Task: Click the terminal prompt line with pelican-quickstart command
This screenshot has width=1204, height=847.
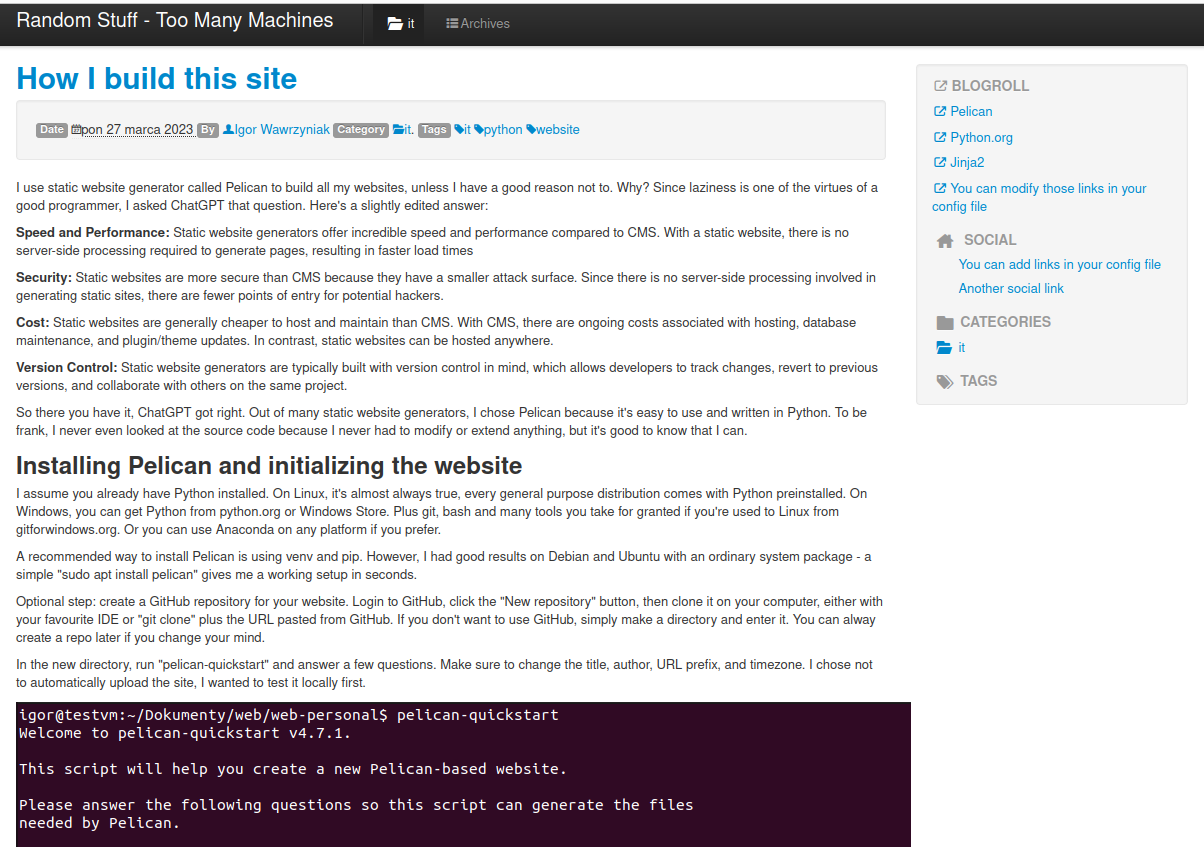Action: pyautogui.click(x=289, y=715)
